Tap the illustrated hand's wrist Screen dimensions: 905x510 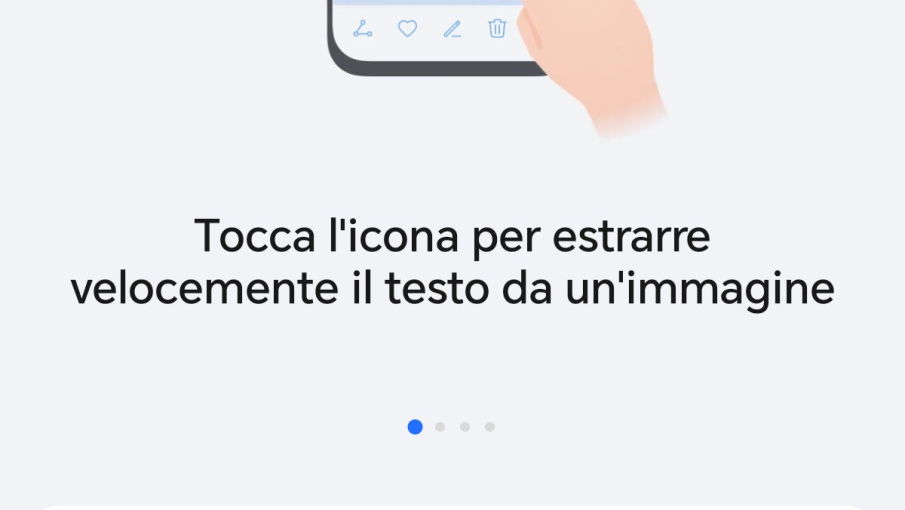pos(626,112)
